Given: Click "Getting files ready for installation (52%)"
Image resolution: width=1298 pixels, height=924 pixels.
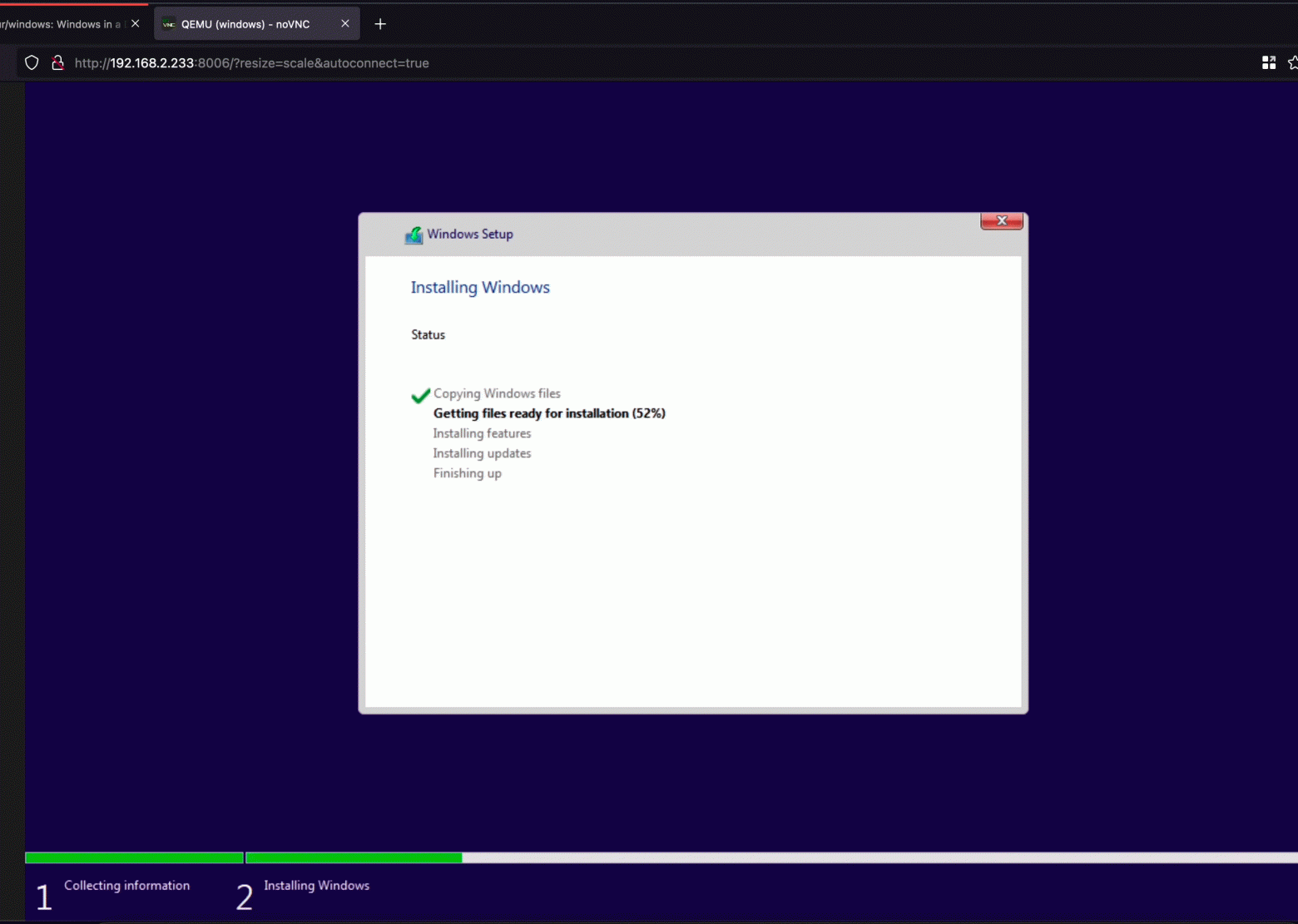Looking at the screenshot, I should [549, 413].
